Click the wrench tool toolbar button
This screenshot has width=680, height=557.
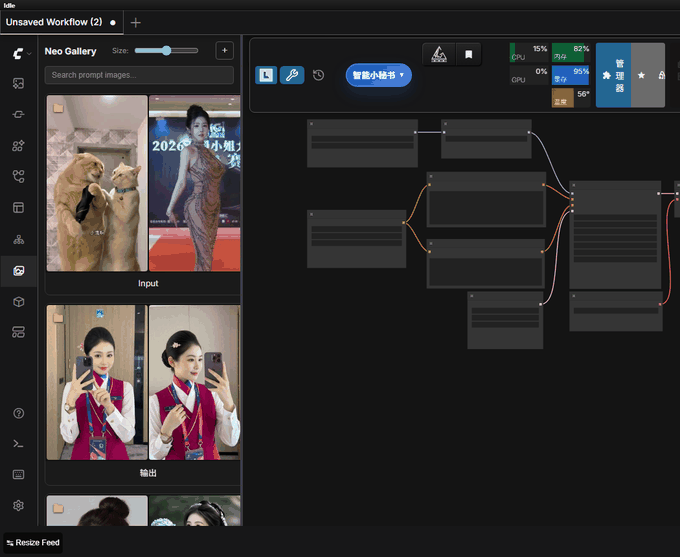292,75
